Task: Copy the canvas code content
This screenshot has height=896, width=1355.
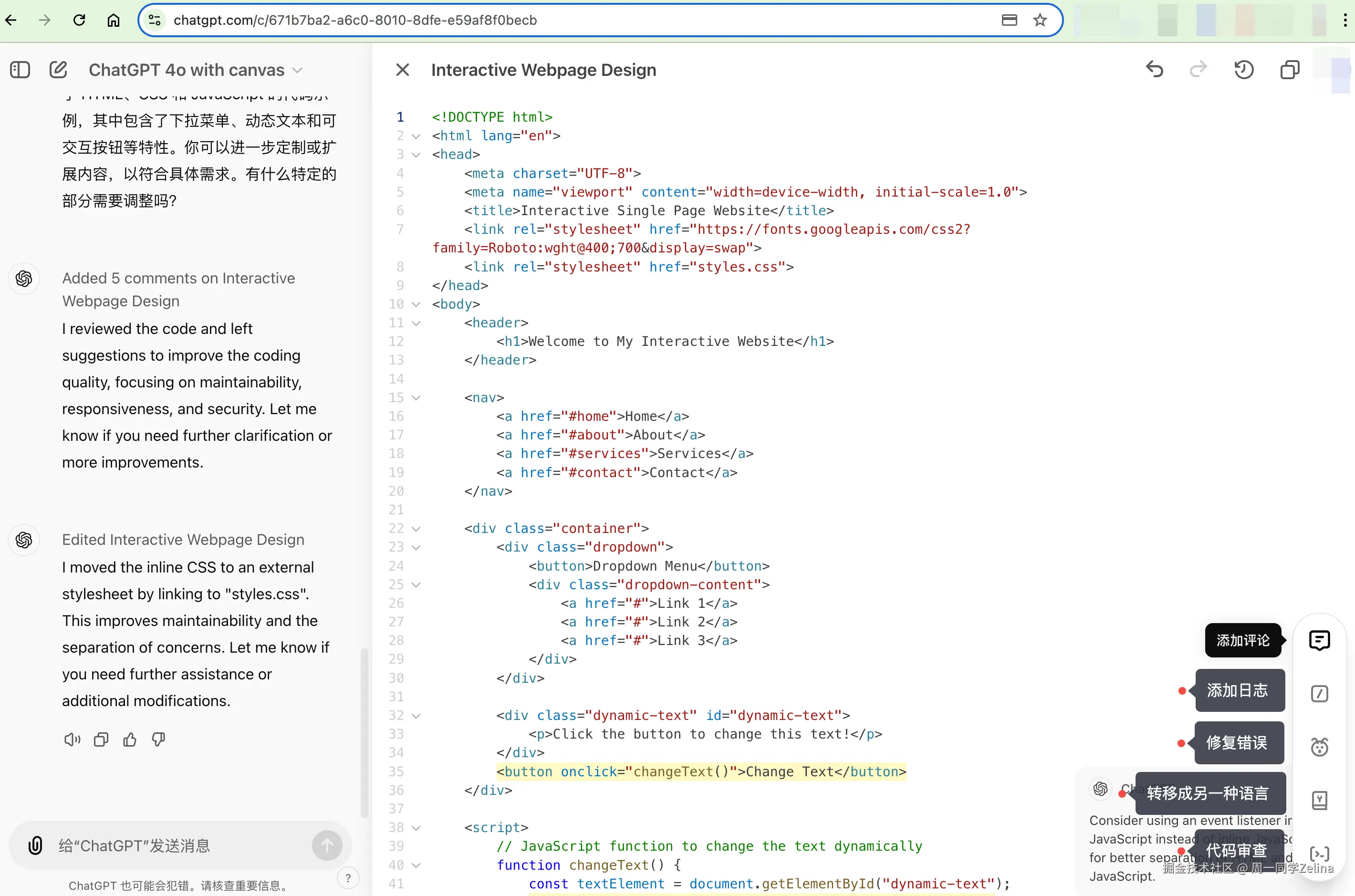Action: coord(1289,70)
